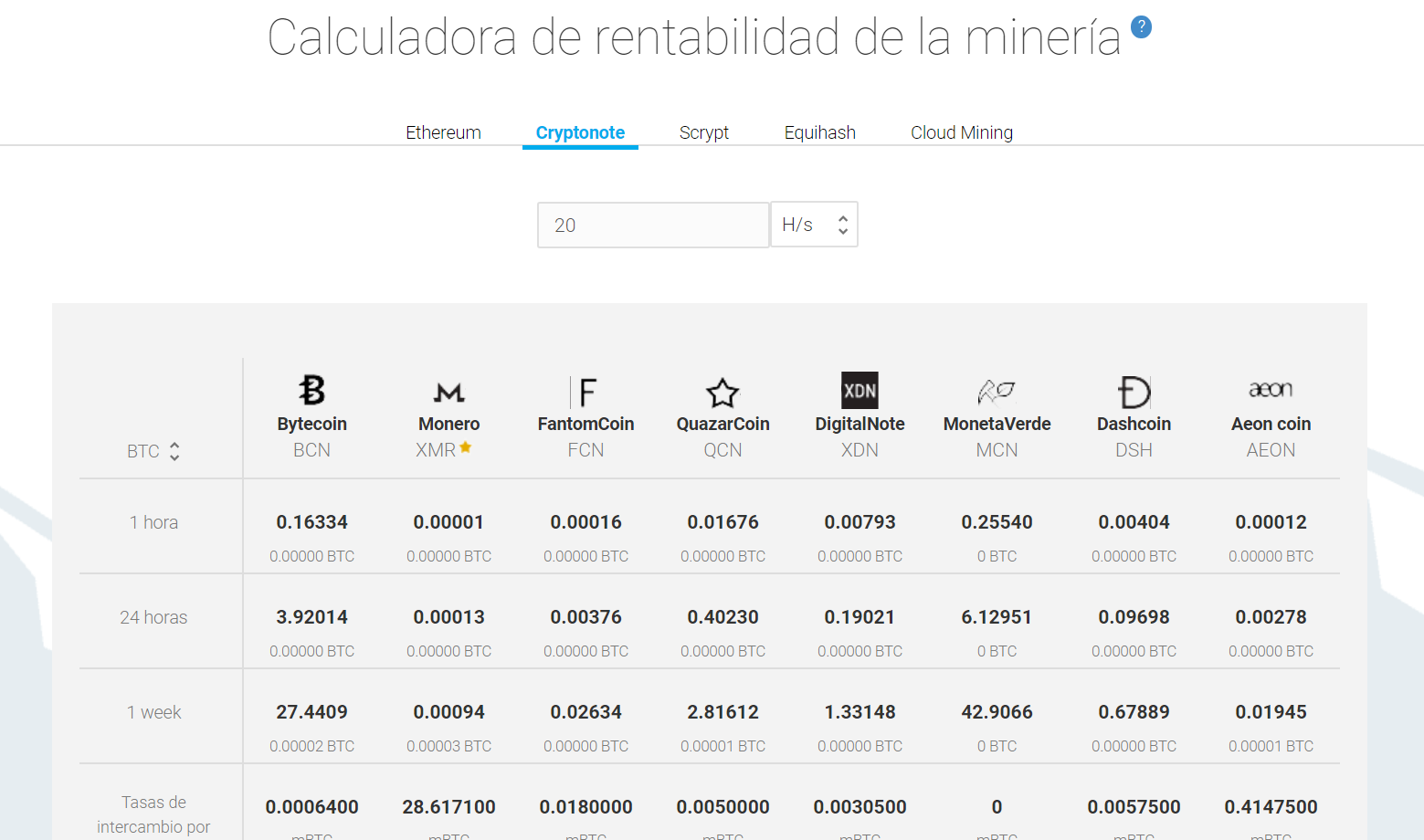Click the AEON ticker label
Screen dimensions: 1424x840
(1271, 450)
